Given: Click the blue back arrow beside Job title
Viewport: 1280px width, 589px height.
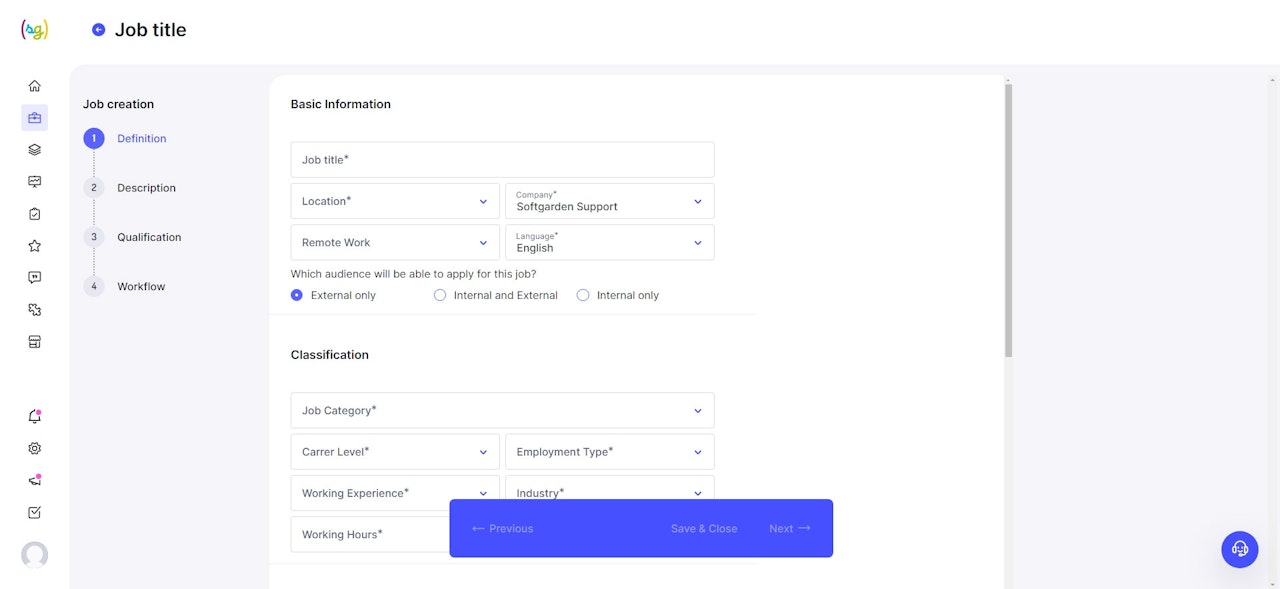Looking at the screenshot, I should [x=98, y=30].
